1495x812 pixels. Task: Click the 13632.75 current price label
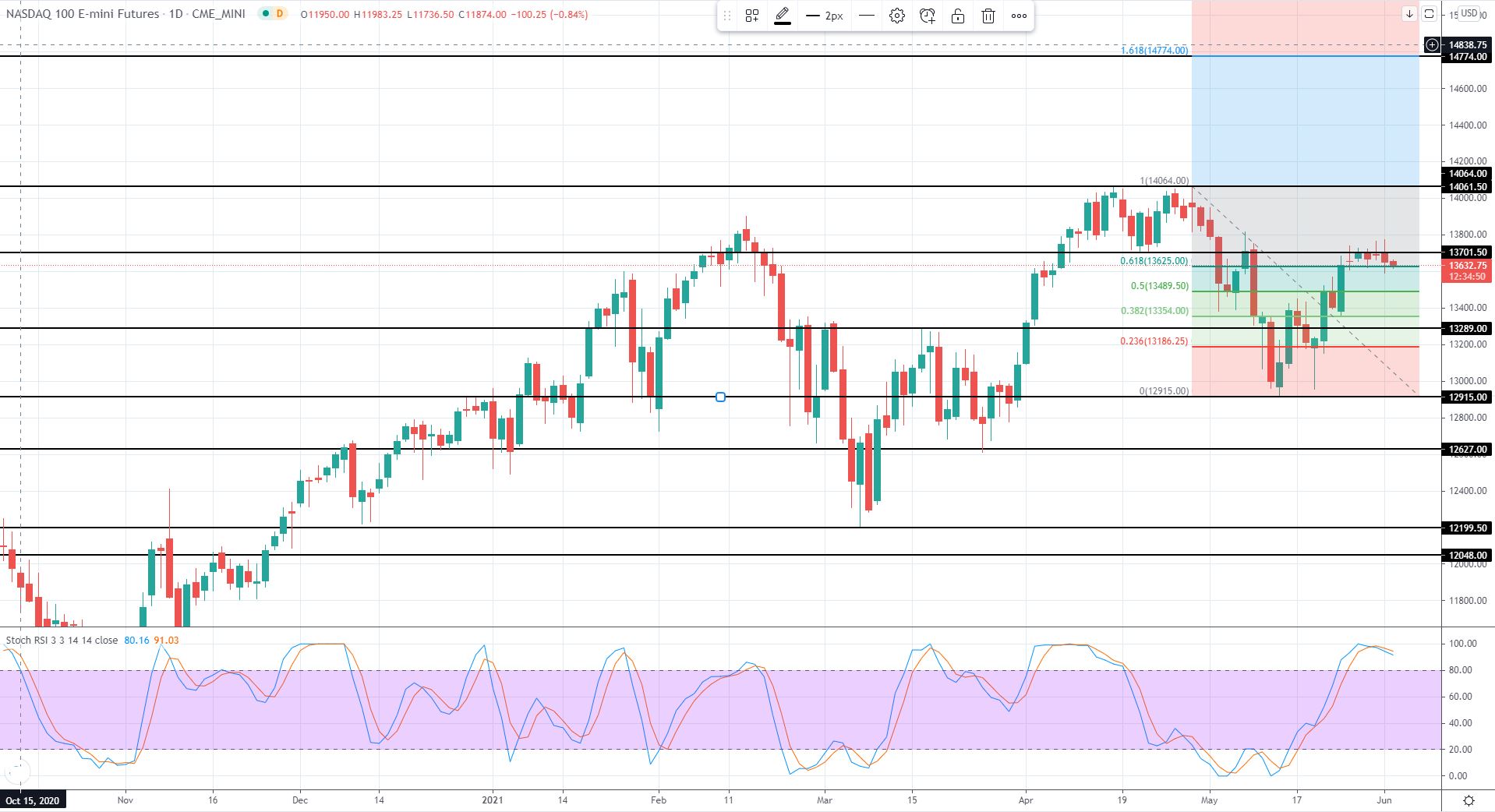pyautogui.click(x=1467, y=266)
